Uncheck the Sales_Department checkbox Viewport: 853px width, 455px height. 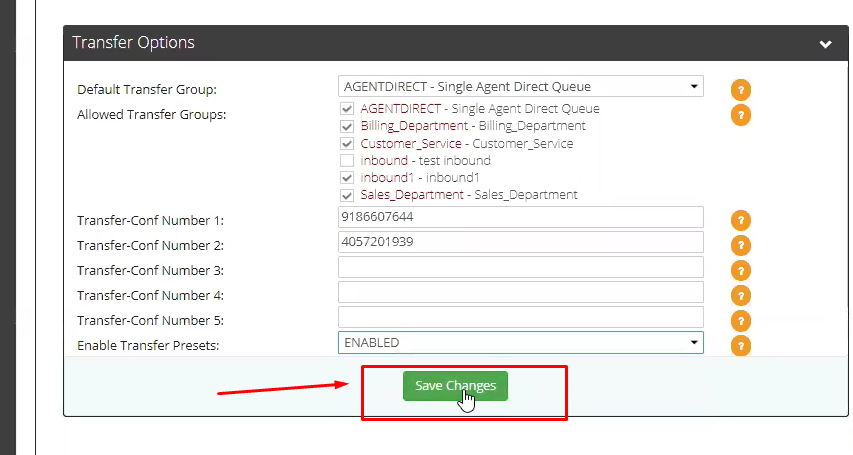347,195
